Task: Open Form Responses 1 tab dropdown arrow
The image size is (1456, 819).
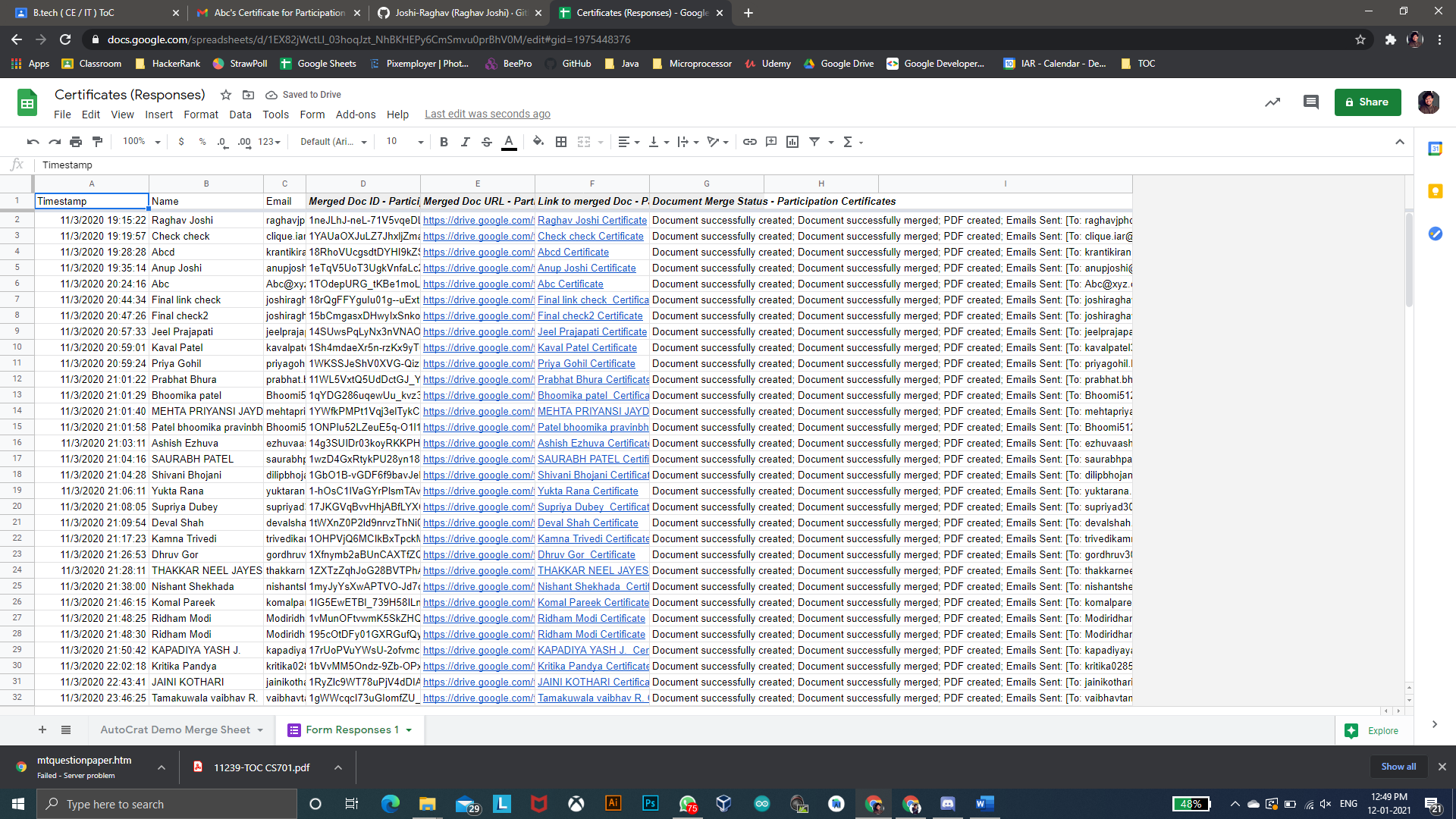Action: [409, 730]
